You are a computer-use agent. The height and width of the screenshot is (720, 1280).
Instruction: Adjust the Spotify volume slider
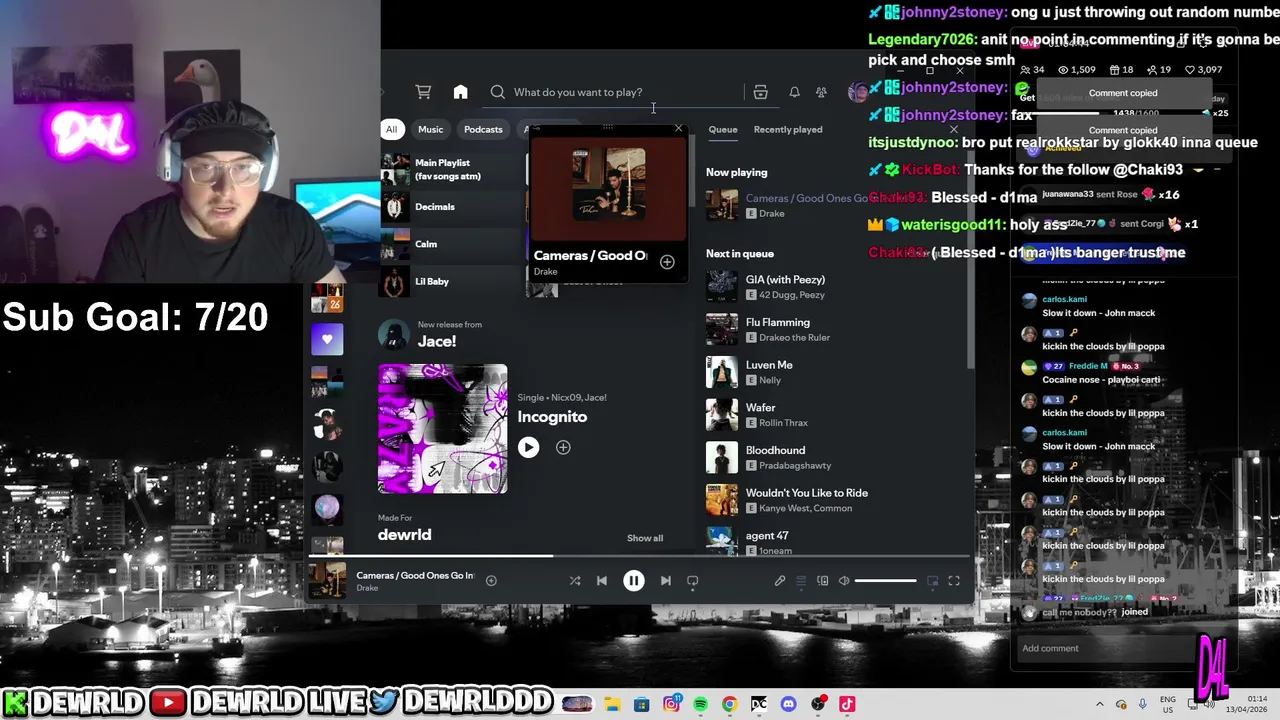point(885,580)
